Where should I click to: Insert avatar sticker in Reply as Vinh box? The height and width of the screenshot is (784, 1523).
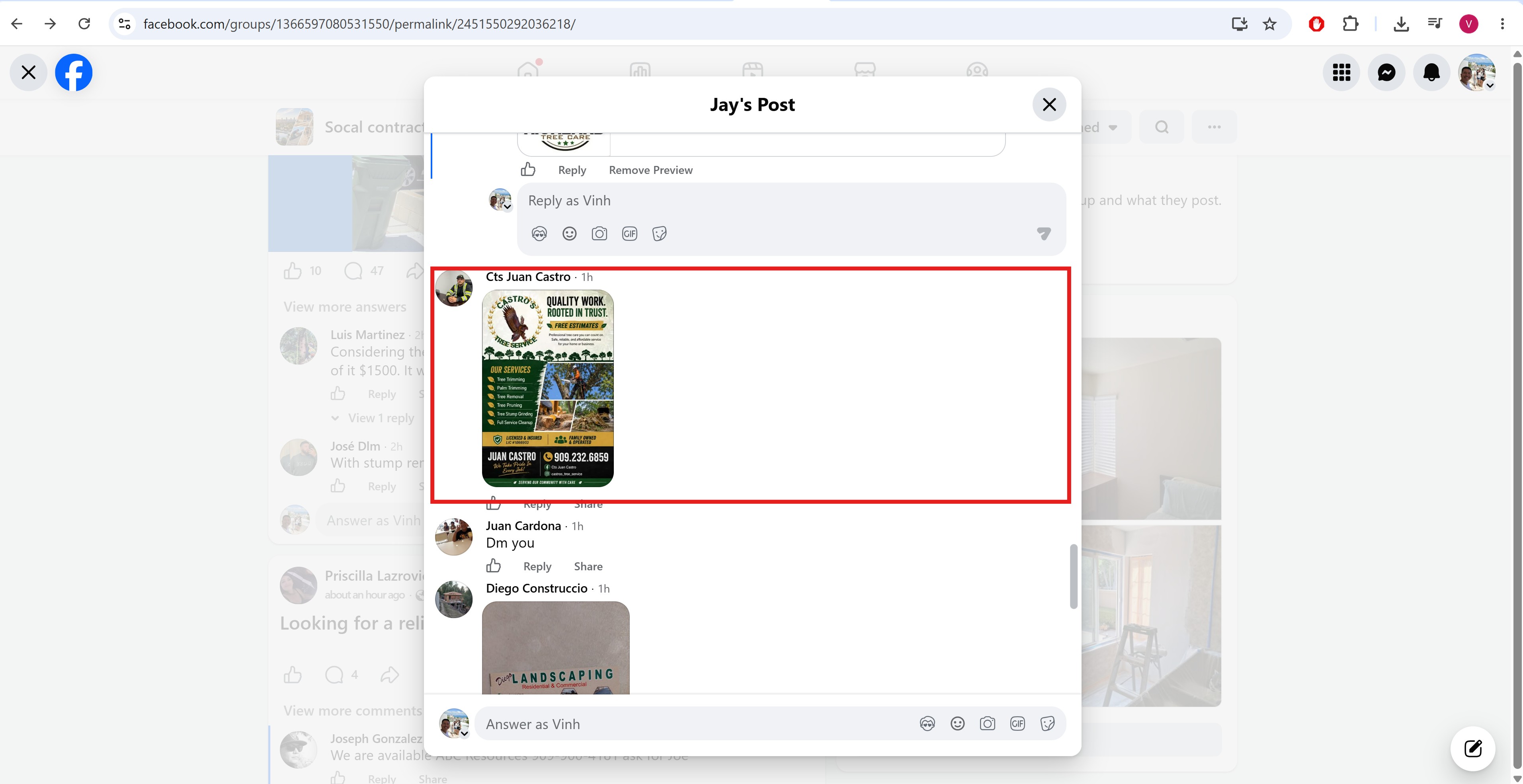tap(539, 234)
